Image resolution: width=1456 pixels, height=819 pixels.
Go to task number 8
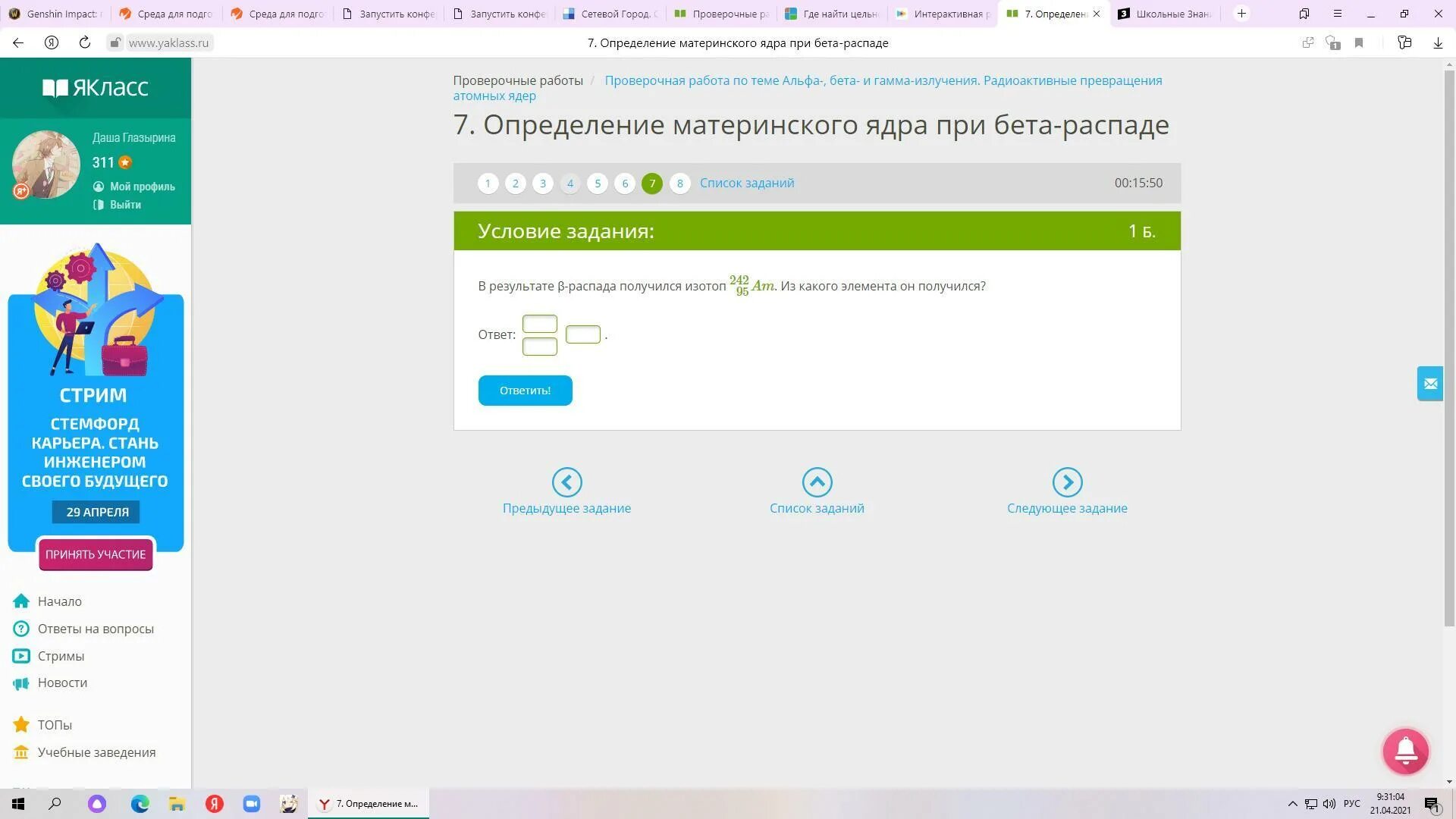tap(679, 184)
